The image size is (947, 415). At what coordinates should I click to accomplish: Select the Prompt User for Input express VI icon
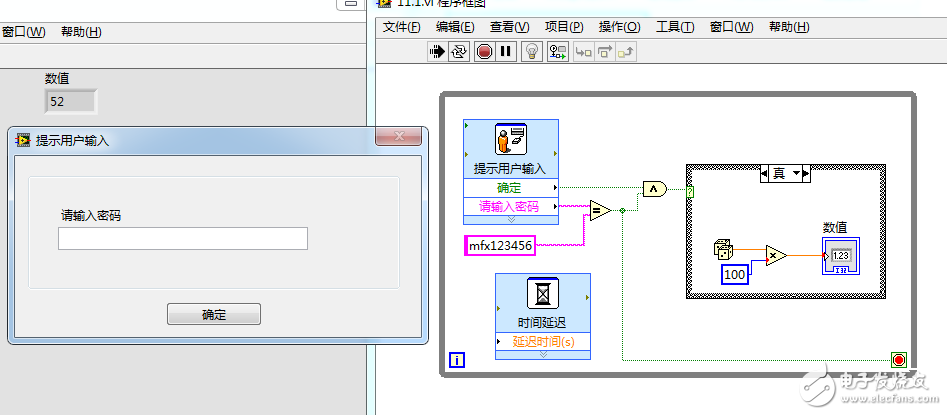[x=511, y=140]
